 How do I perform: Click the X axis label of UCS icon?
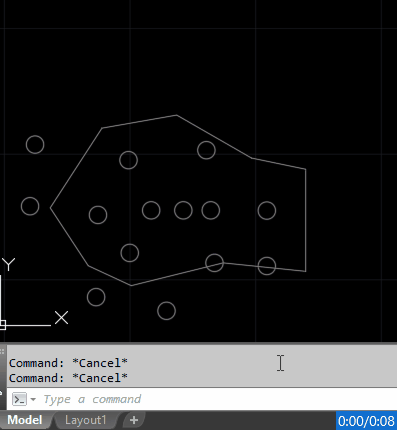(61, 318)
